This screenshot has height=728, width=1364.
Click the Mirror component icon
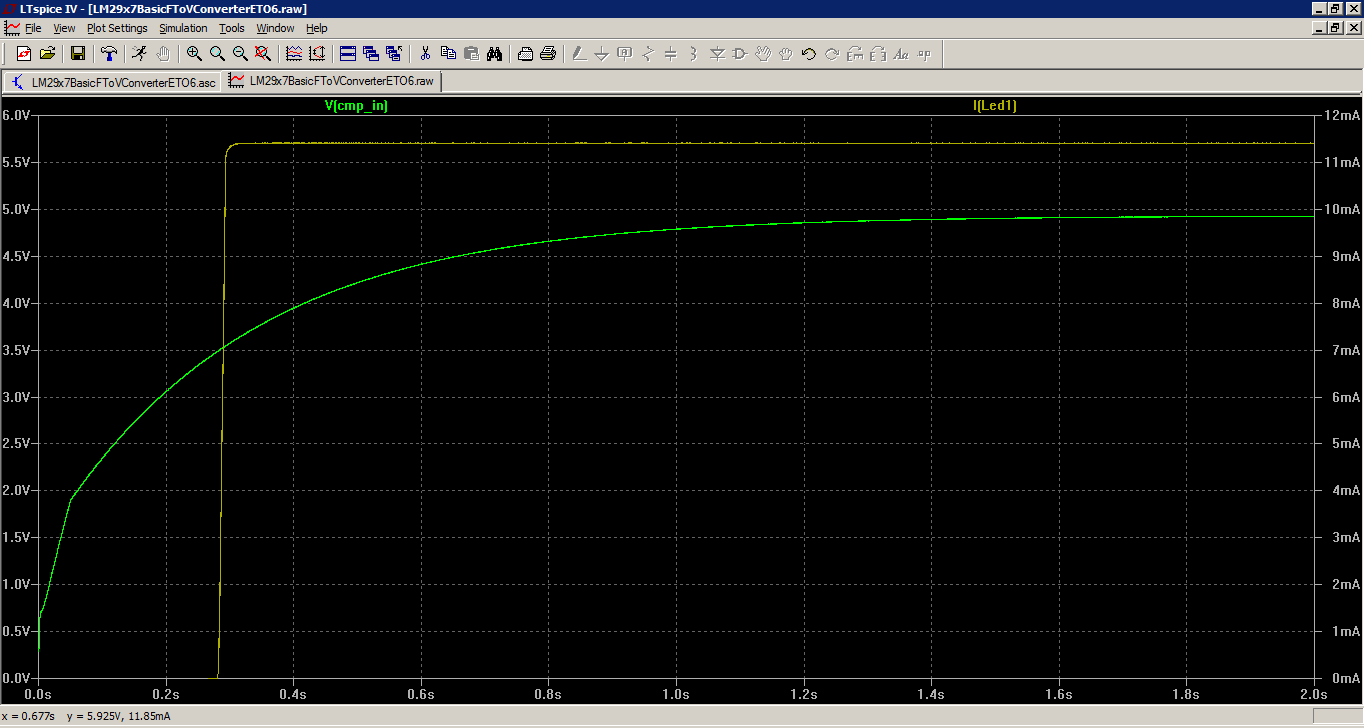coord(878,53)
